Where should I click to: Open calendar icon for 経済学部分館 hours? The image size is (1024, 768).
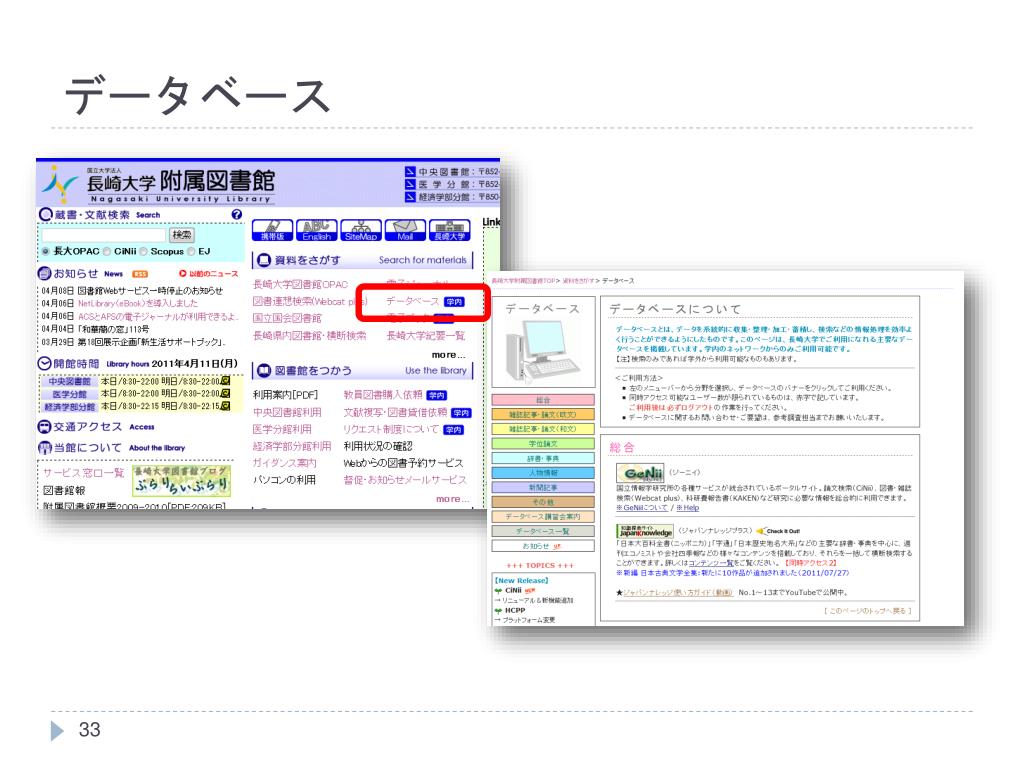pyautogui.click(x=225, y=406)
